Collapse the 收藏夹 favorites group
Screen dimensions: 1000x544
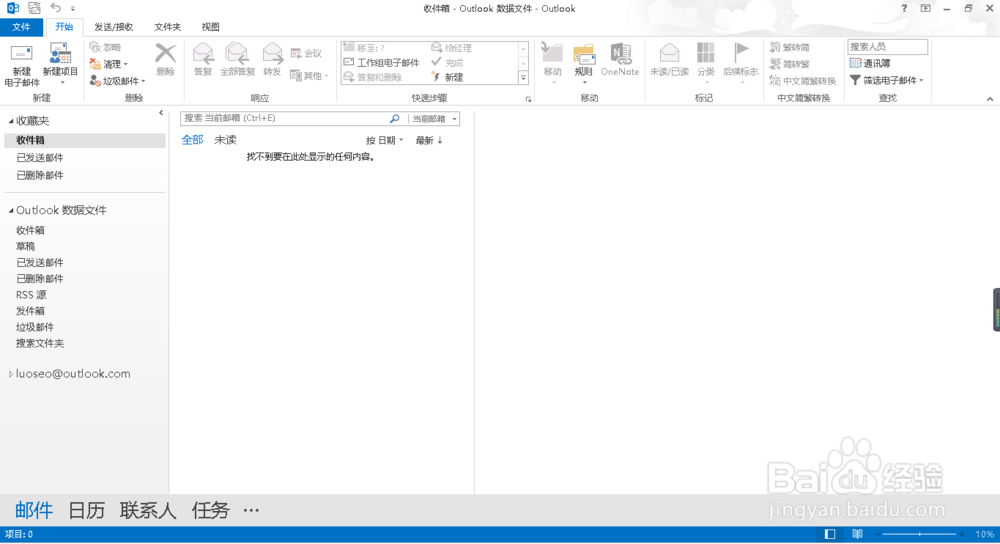pos(11,121)
